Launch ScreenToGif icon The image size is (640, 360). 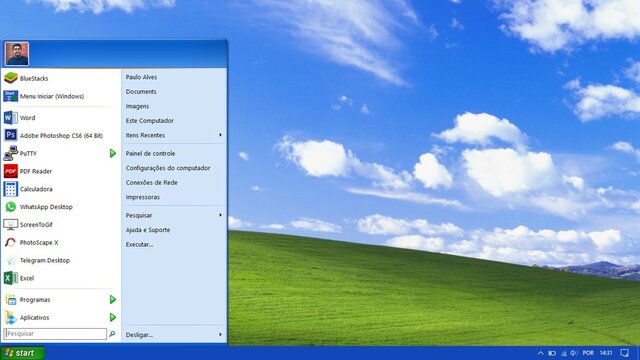[x=11, y=224]
